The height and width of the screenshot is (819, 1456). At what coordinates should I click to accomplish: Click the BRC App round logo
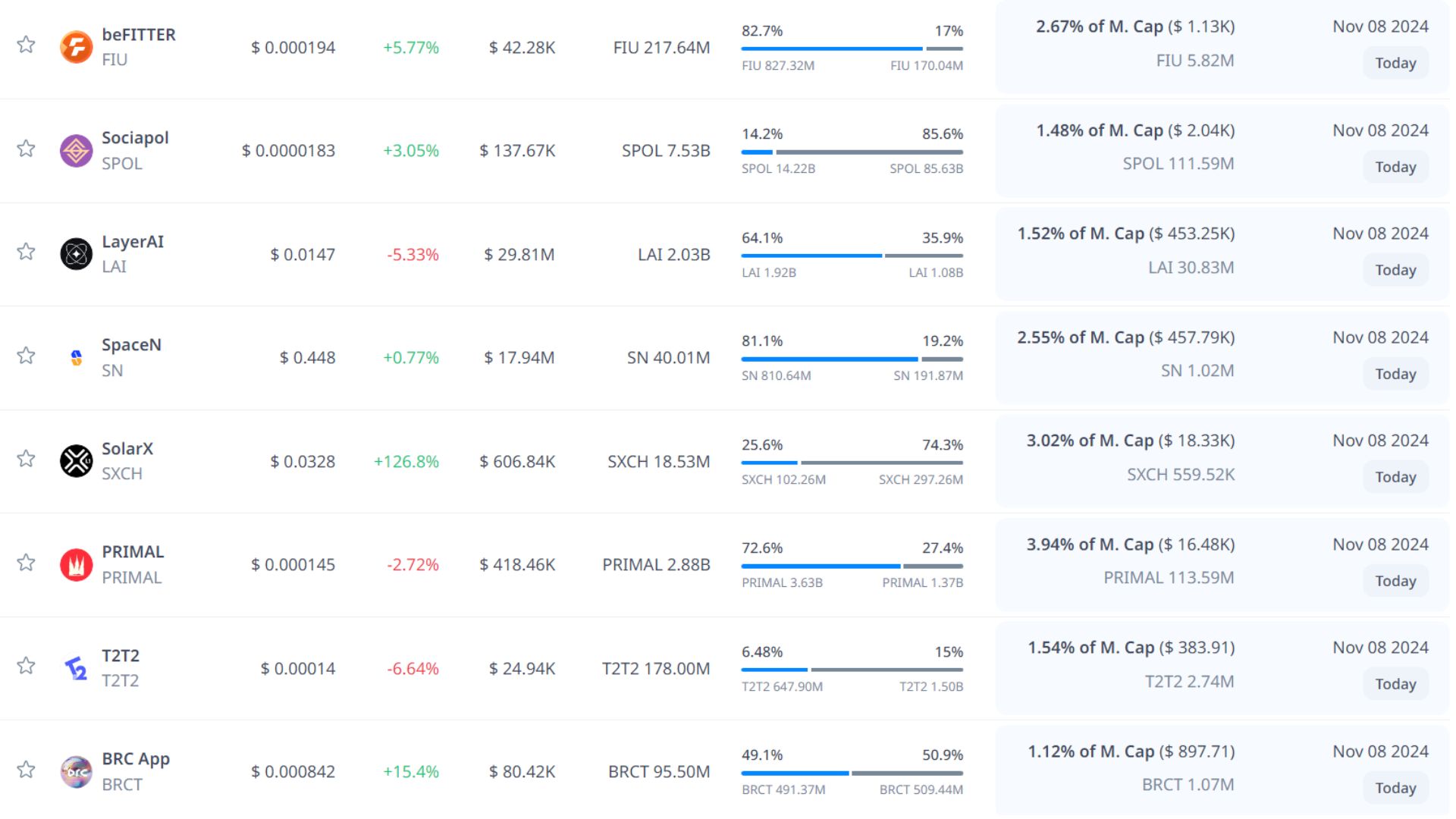point(76,772)
